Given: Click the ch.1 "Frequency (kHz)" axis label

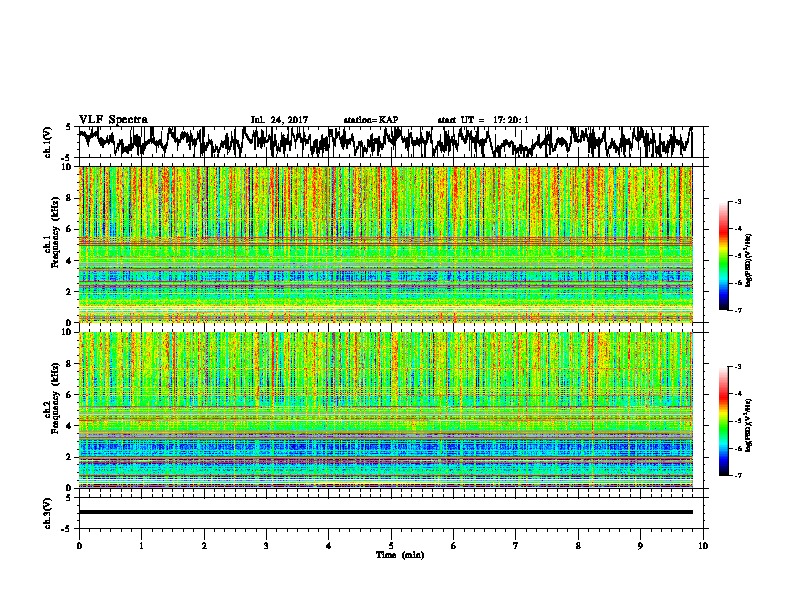Looking at the screenshot, I should point(55,232).
